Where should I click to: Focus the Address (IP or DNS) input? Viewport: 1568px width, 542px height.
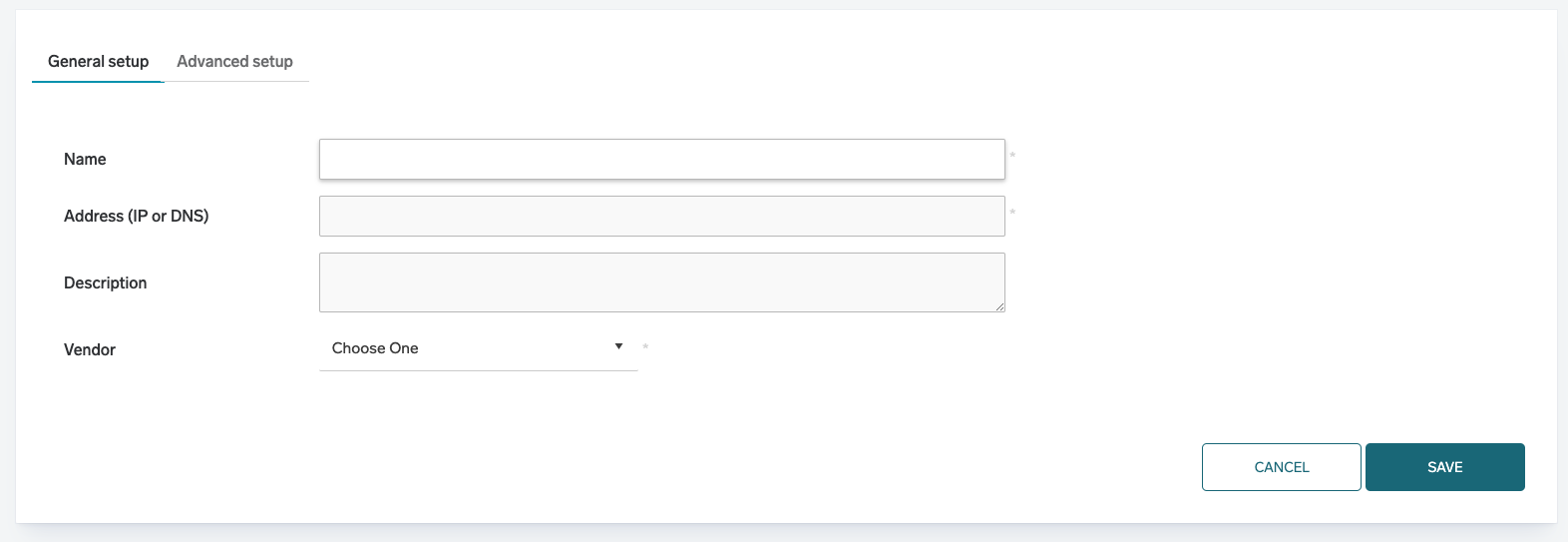pos(661,217)
